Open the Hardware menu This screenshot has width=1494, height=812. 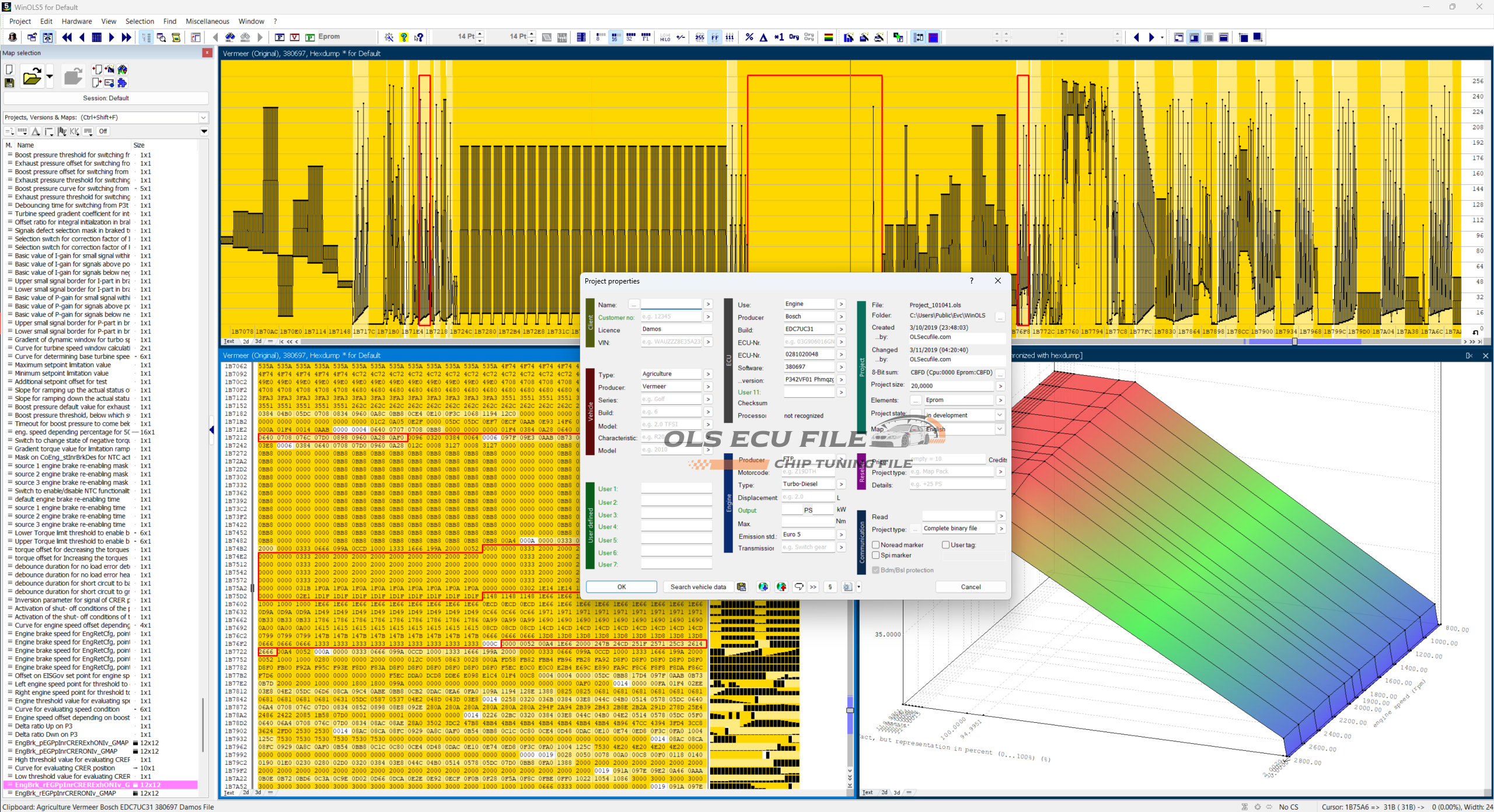76,21
